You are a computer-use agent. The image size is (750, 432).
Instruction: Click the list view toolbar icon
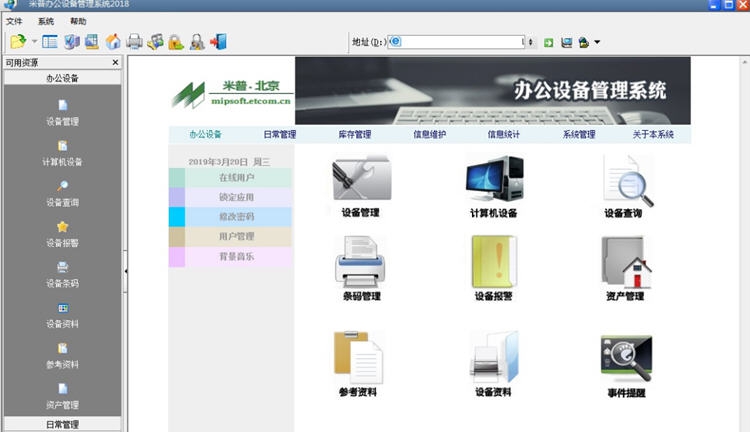coord(50,42)
